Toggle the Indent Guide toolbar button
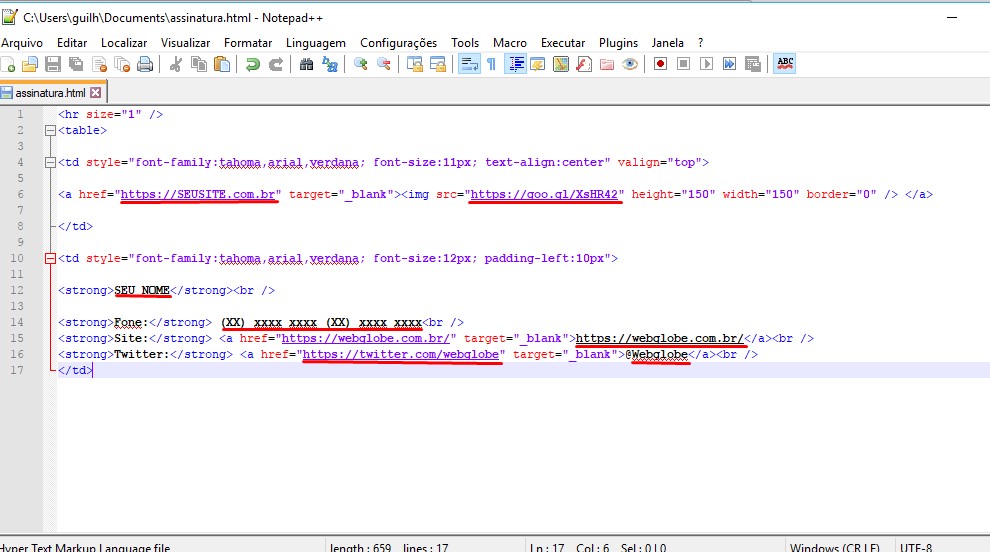The image size is (990, 552). click(x=515, y=64)
